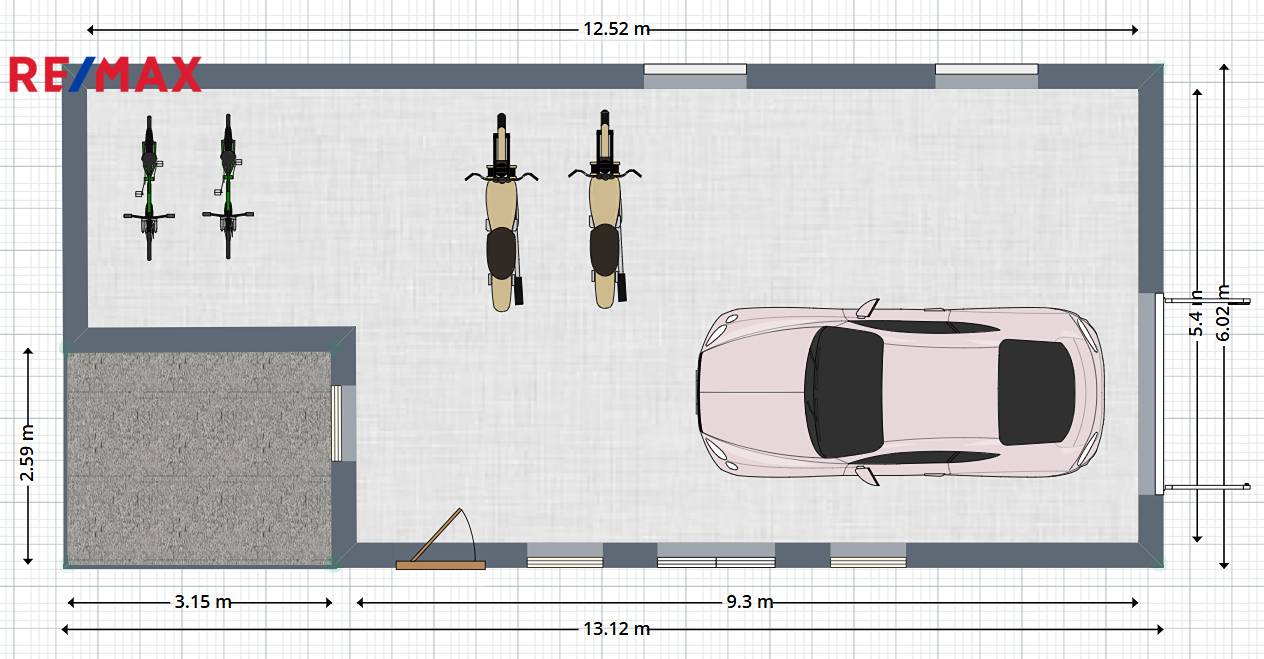Select the left window on top wall
This screenshot has width=1264, height=659.
[x=695, y=76]
